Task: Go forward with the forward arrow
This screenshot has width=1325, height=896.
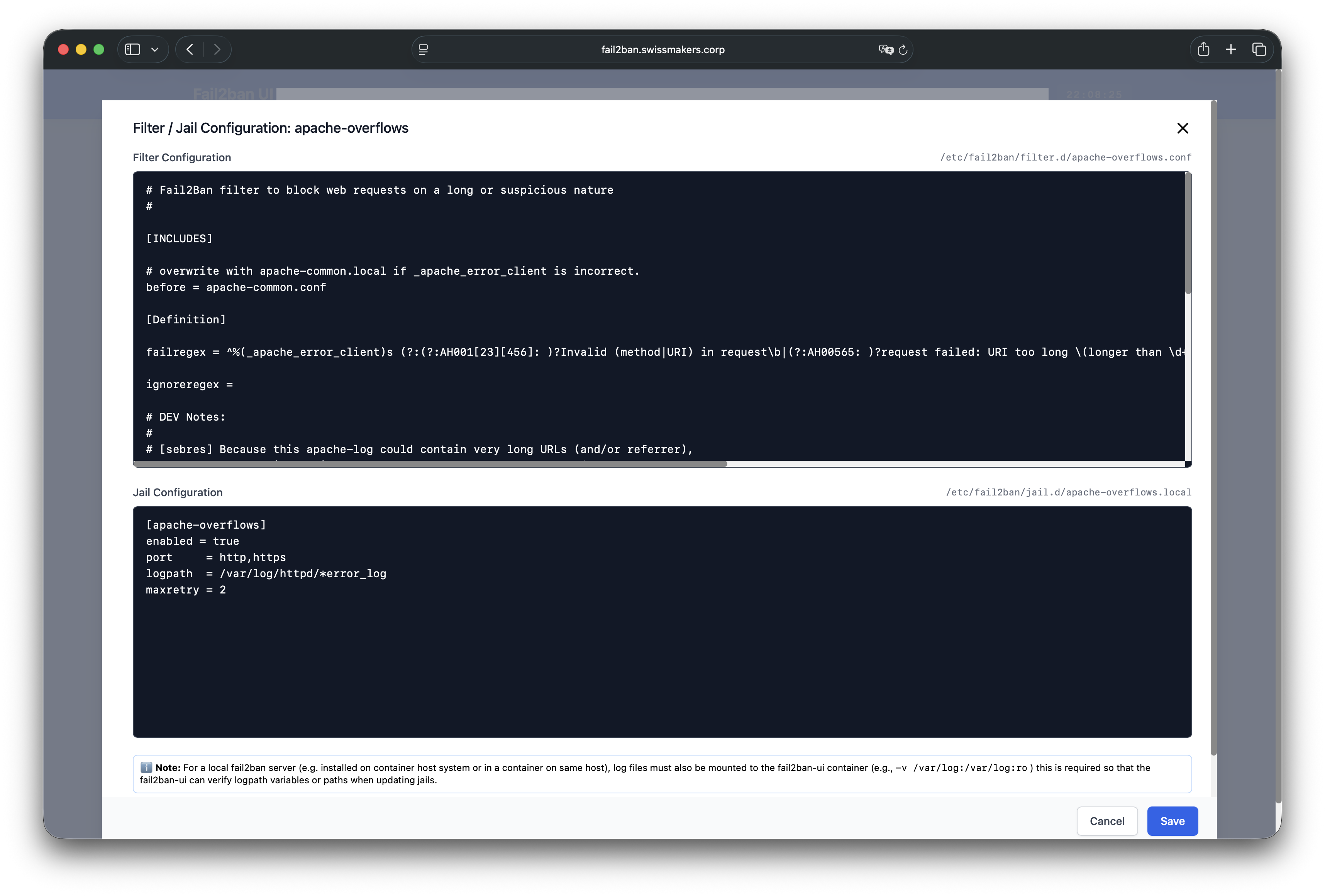Action: coord(217,50)
